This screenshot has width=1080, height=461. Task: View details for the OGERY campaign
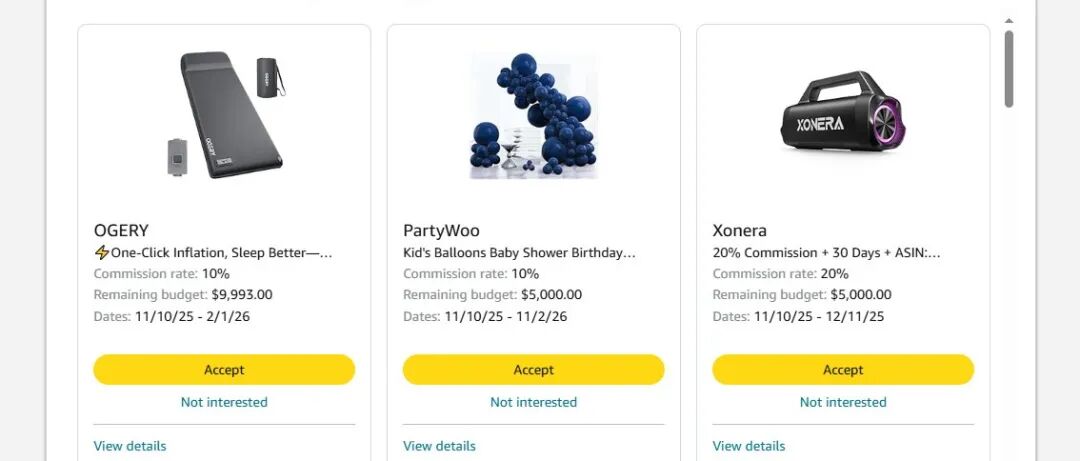(130, 446)
